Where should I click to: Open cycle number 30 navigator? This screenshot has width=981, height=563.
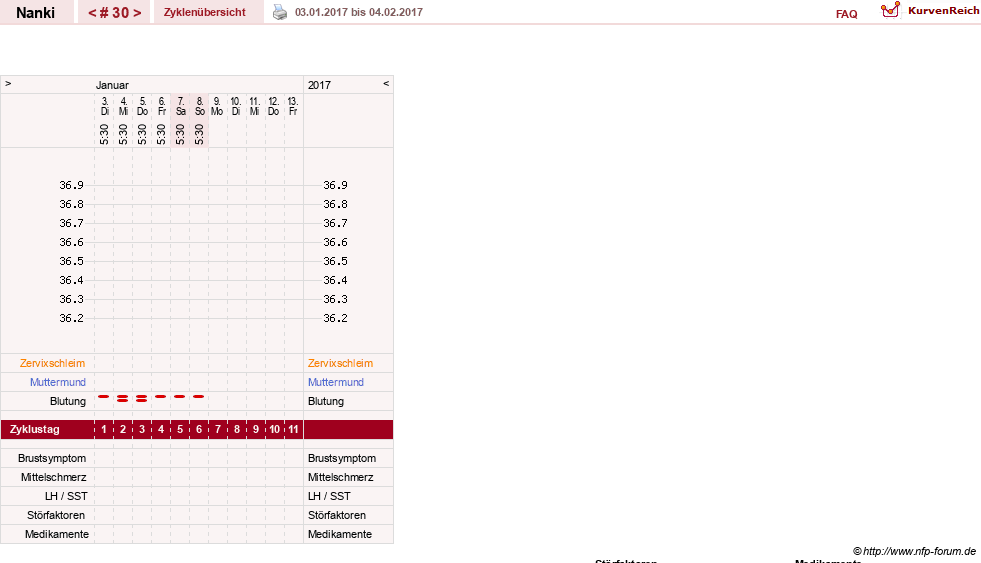114,13
